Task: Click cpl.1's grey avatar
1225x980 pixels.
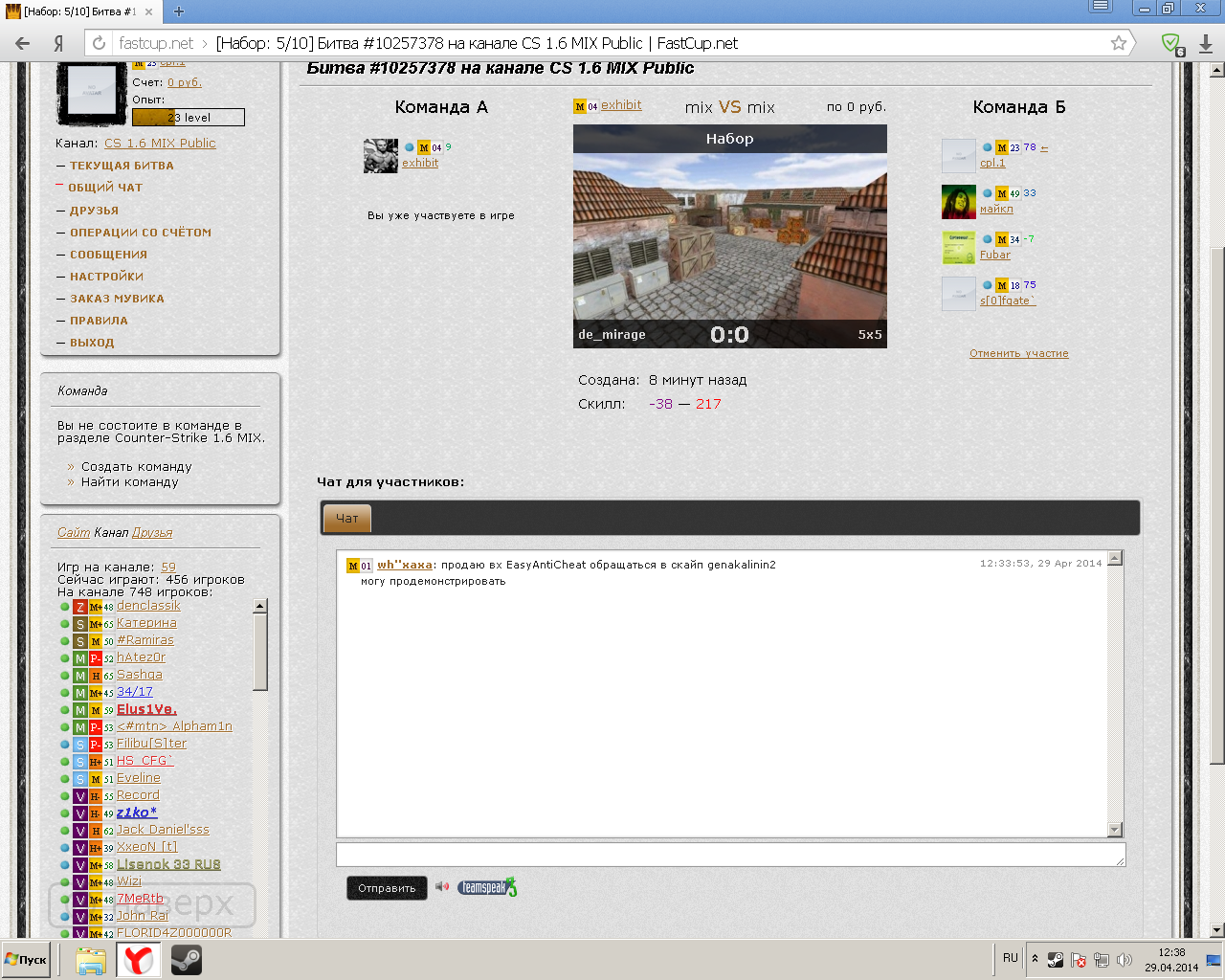Action: pos(959,156)
